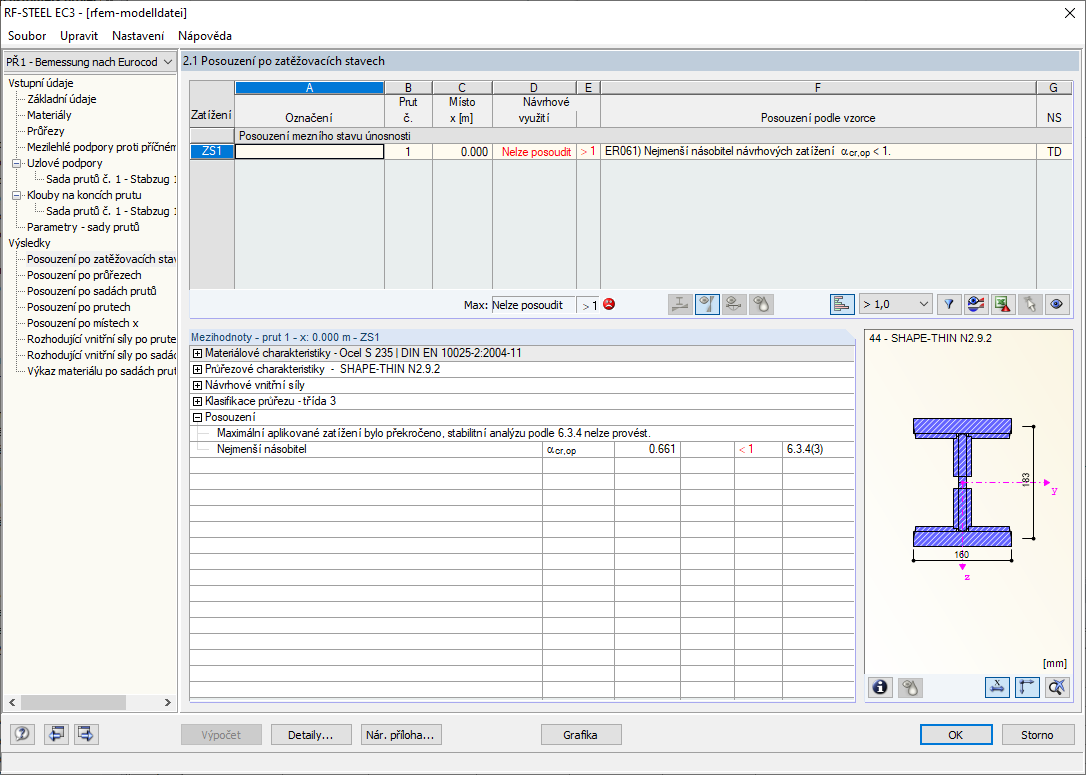
Task: Toggle the color bars display icon
Action: [842, 305]
